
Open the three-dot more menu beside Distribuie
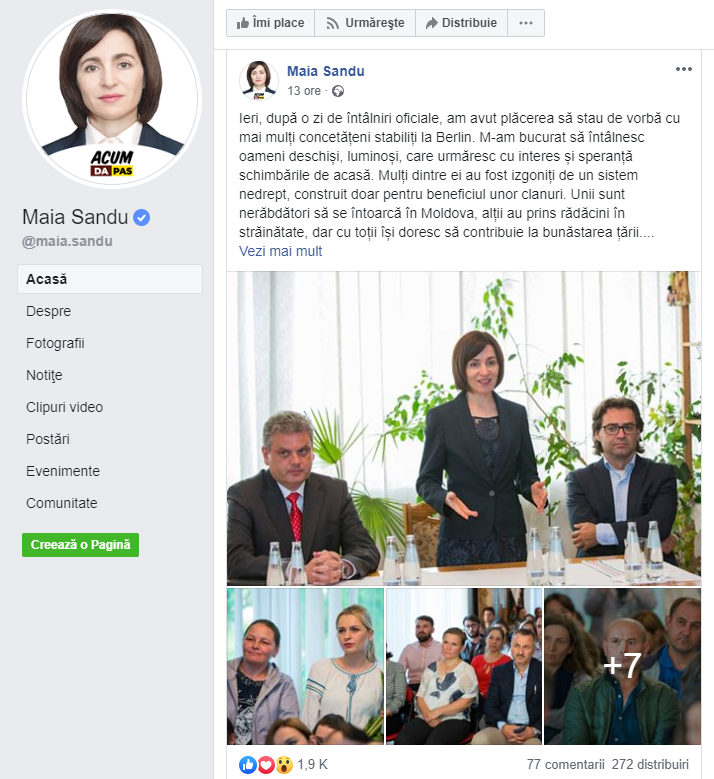point(526,23)
